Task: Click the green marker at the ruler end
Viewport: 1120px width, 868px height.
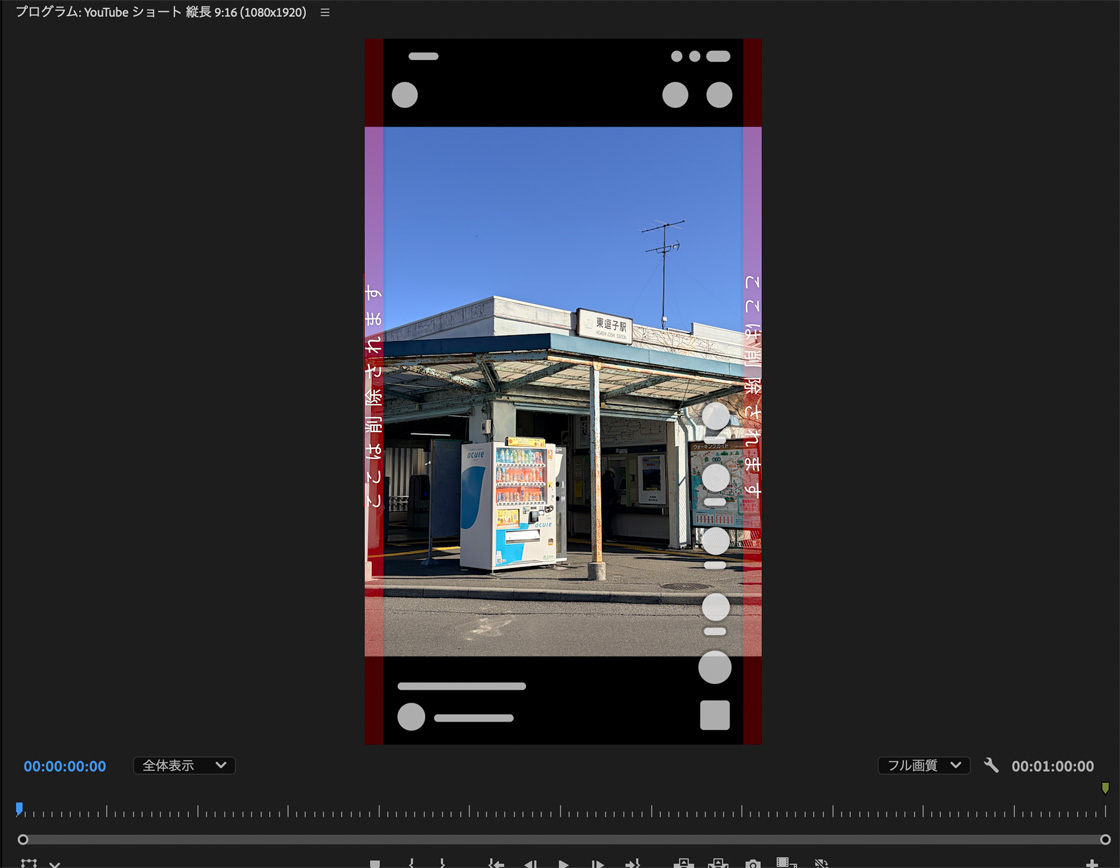Action: (1105, 788)
